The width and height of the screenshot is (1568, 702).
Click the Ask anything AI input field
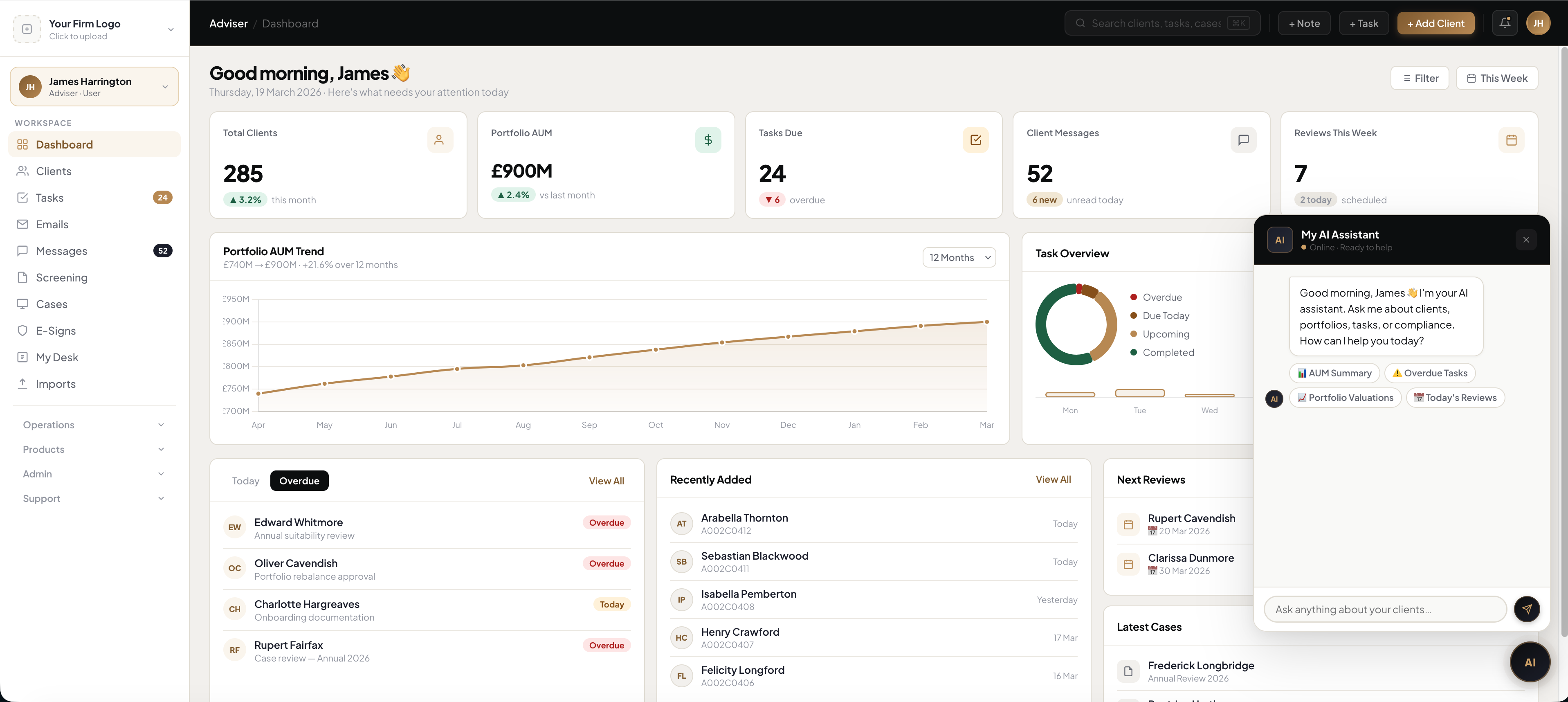[1385, 610]
